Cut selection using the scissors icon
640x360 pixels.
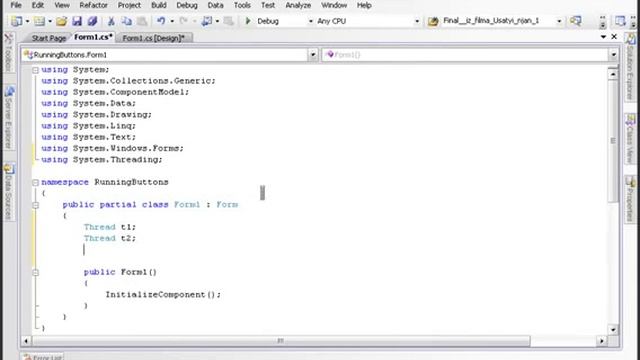[111, 21]
